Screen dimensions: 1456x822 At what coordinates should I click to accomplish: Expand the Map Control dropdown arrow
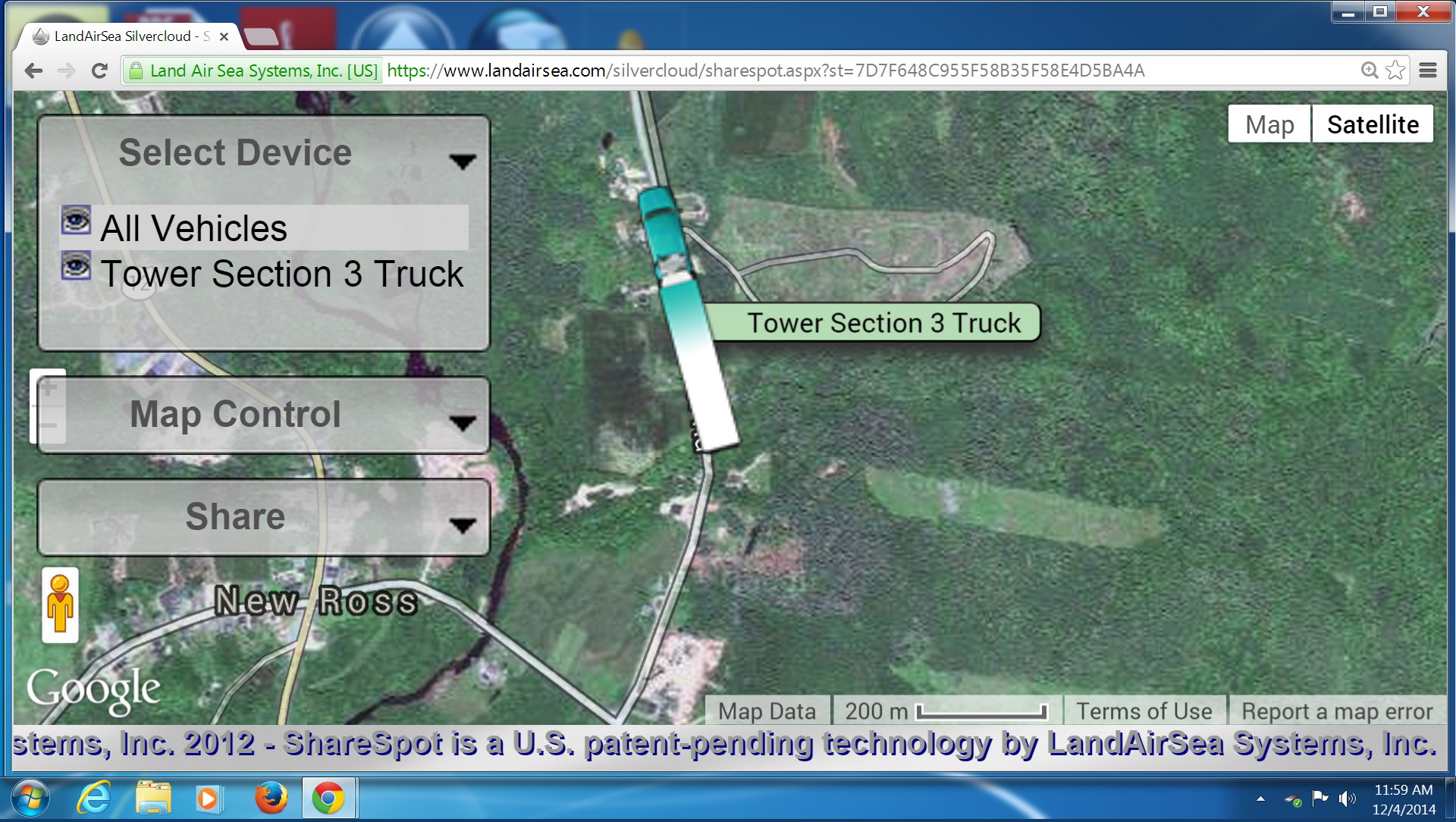click(x=462, y=423)
